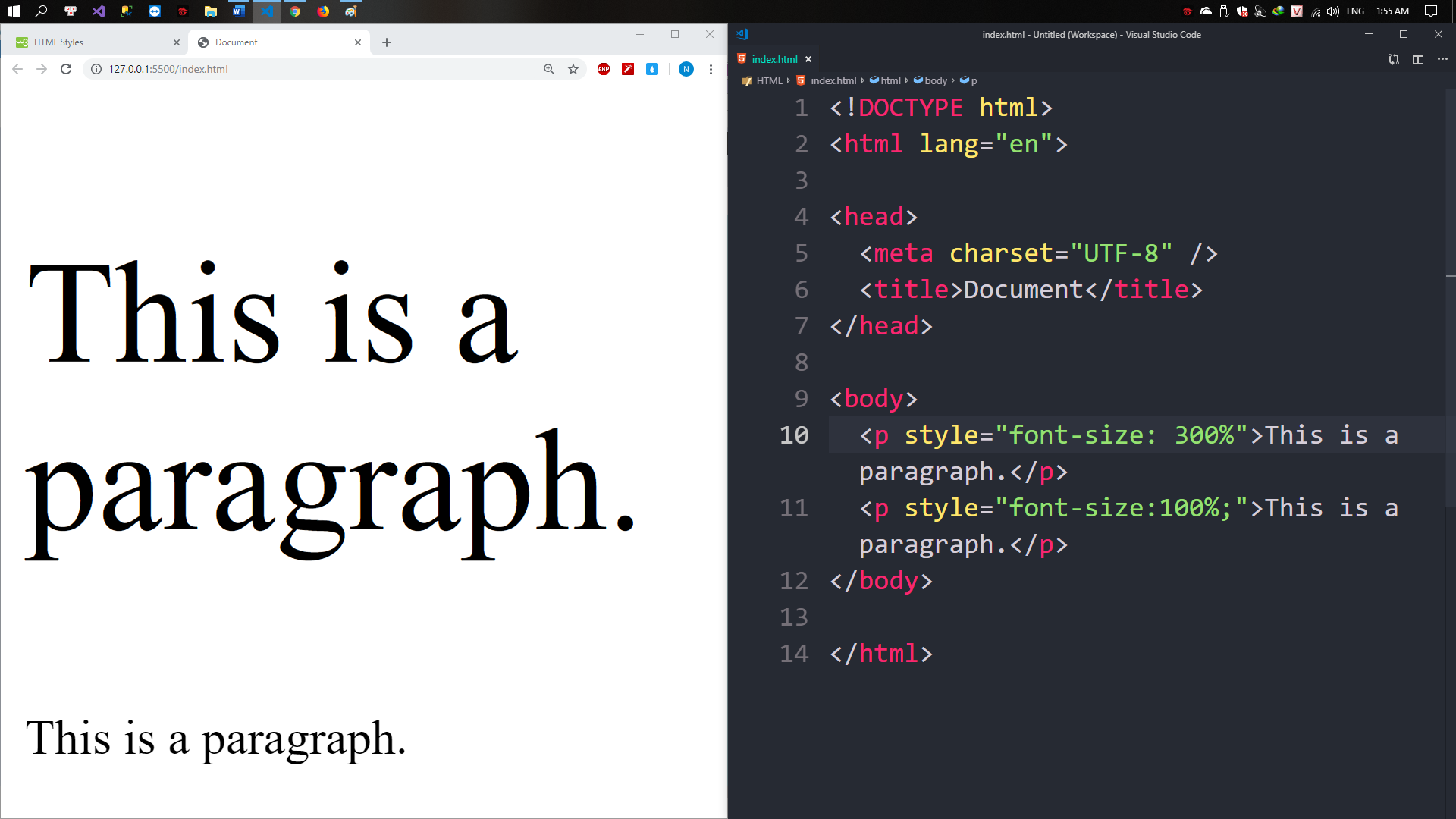Open the More Actions ellipsis in VS Code
The height and width of the screenshot is (819, 1456).
[x=1442, y=59]
